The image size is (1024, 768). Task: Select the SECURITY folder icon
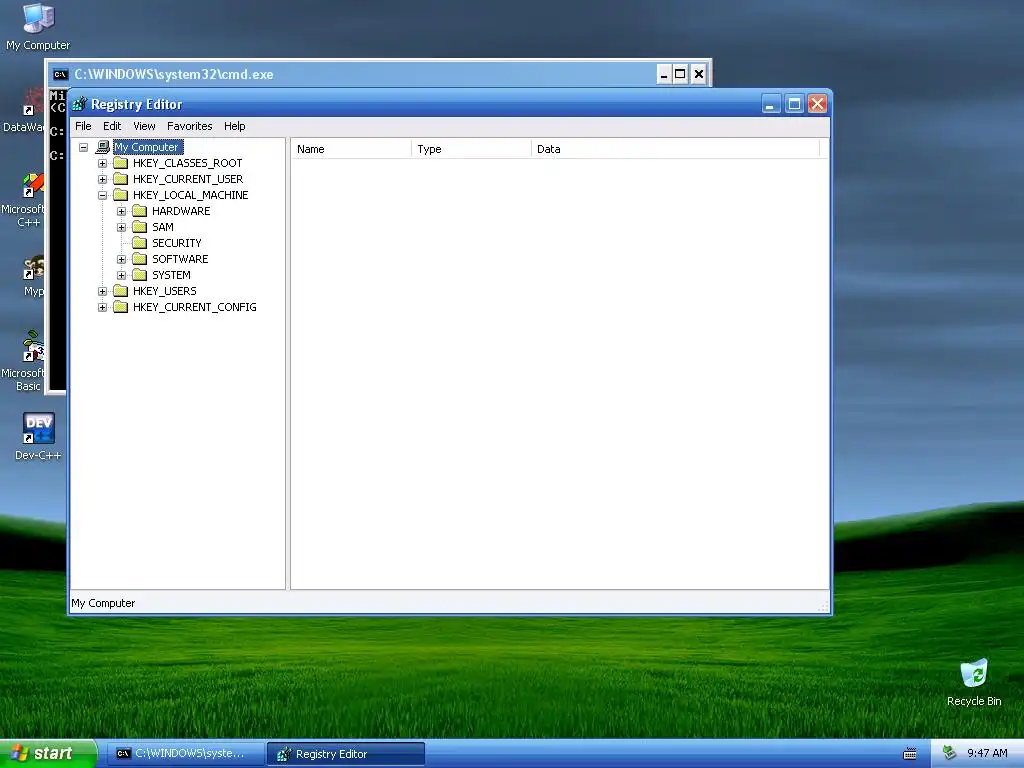click(x=139, y=243)
